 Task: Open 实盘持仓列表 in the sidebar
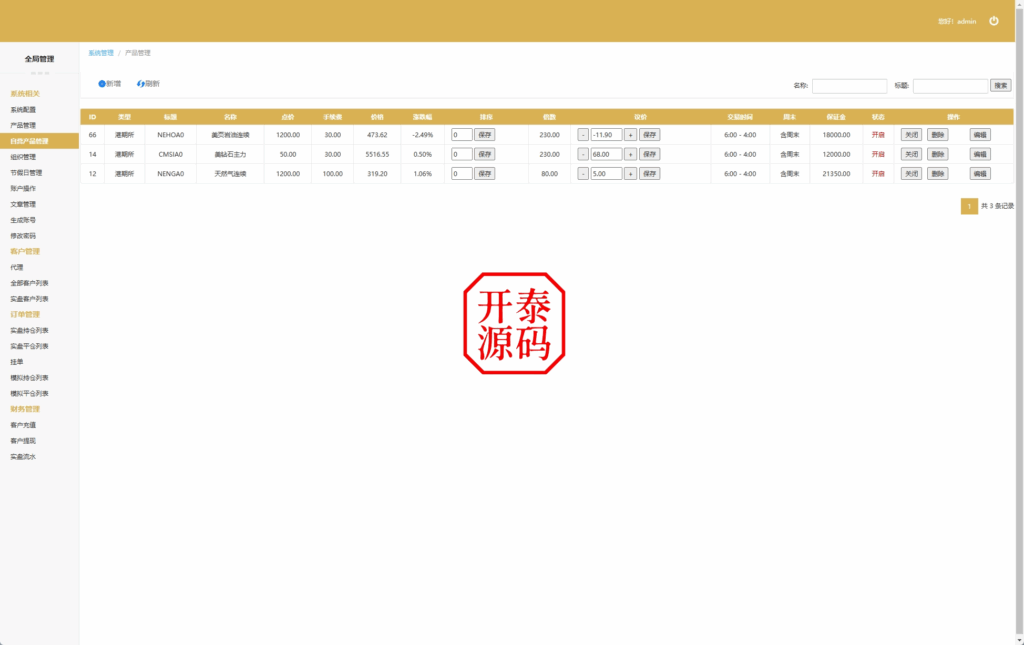29,330
